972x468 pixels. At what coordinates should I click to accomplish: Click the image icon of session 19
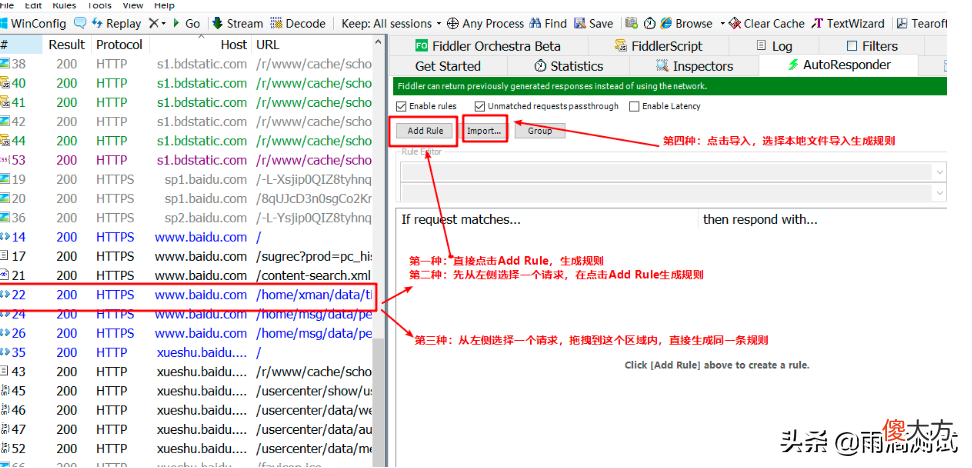click(5, 179)
